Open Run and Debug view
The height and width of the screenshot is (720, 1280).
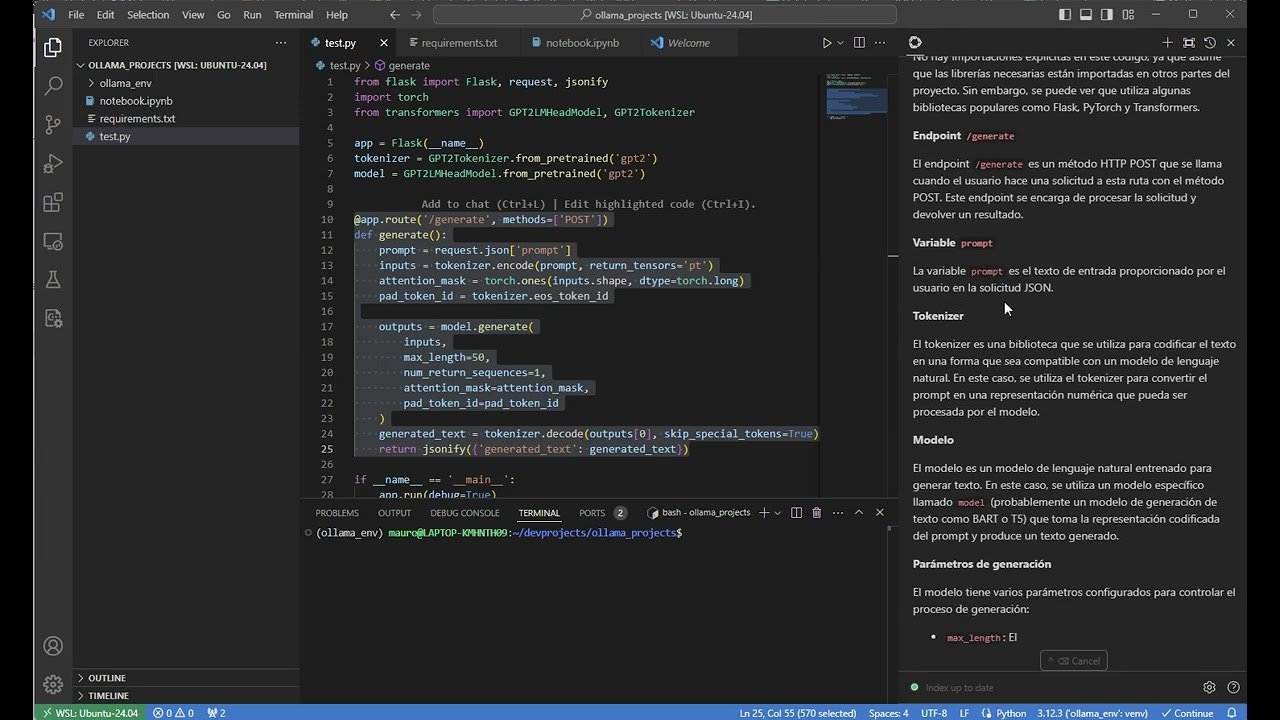[x=53, y=164]
